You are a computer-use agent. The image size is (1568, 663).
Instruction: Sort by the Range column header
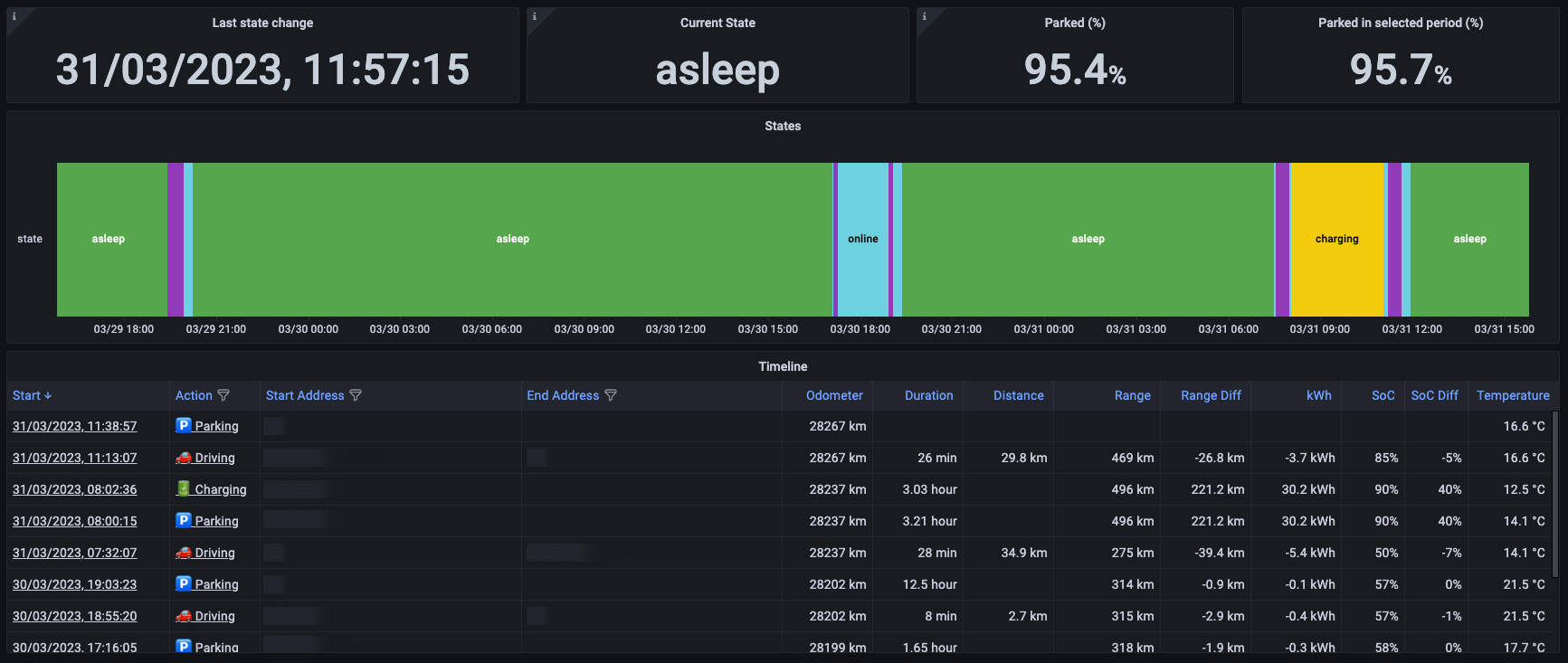[x=1132, y=395]
